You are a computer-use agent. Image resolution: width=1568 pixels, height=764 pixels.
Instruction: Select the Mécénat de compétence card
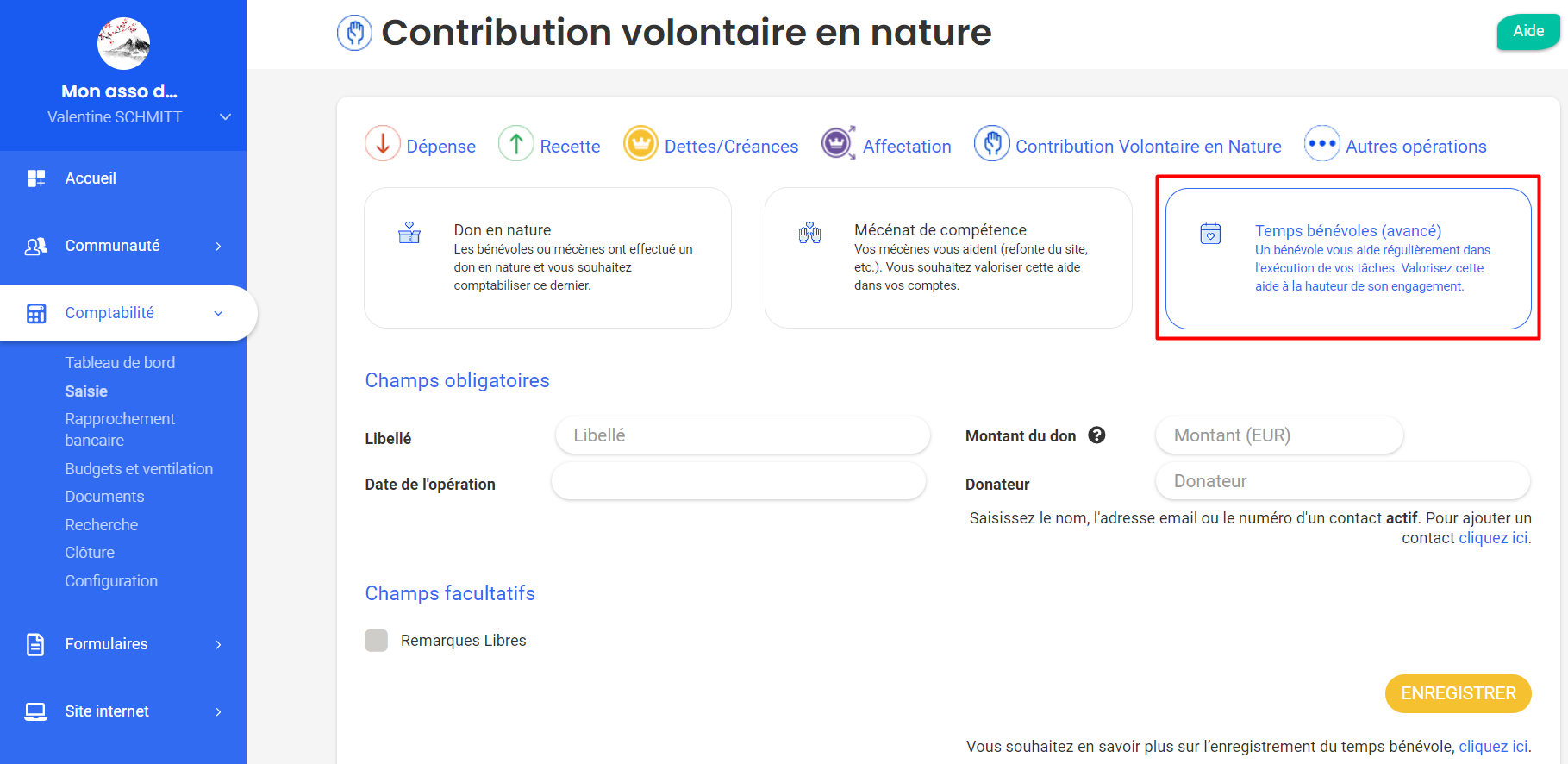pos(947,258)
